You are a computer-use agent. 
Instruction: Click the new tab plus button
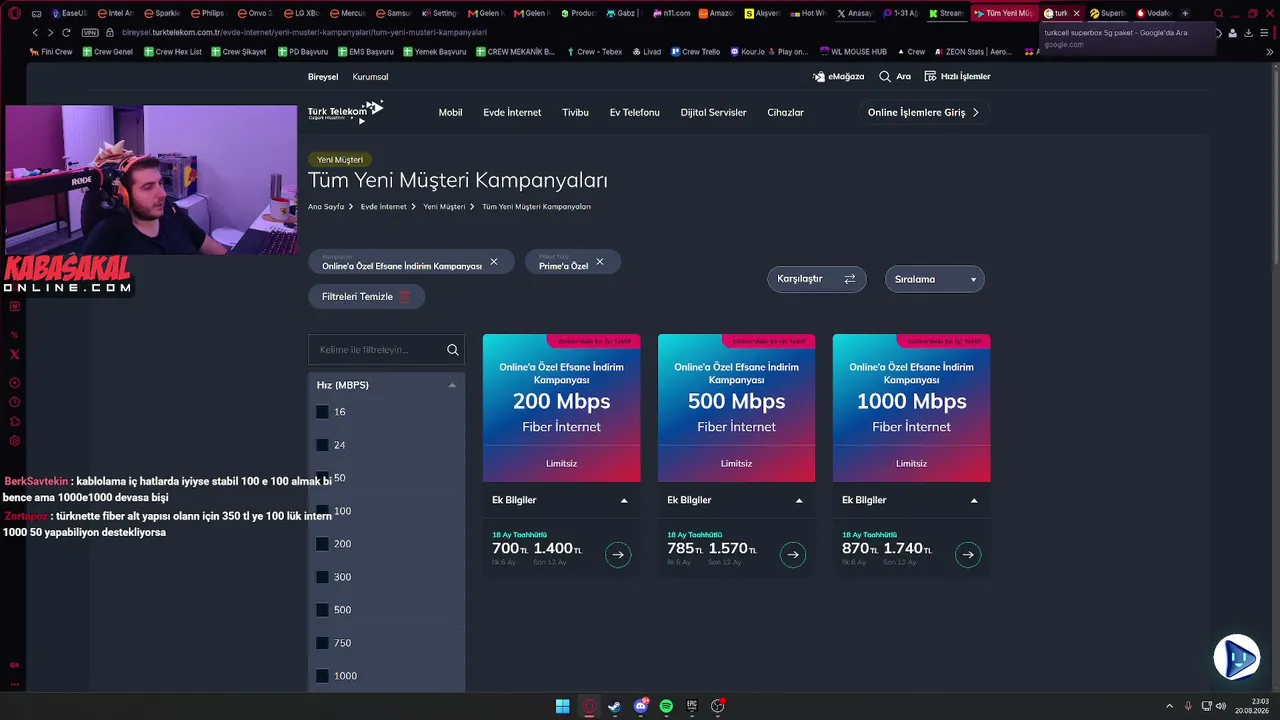(1185, 13)
